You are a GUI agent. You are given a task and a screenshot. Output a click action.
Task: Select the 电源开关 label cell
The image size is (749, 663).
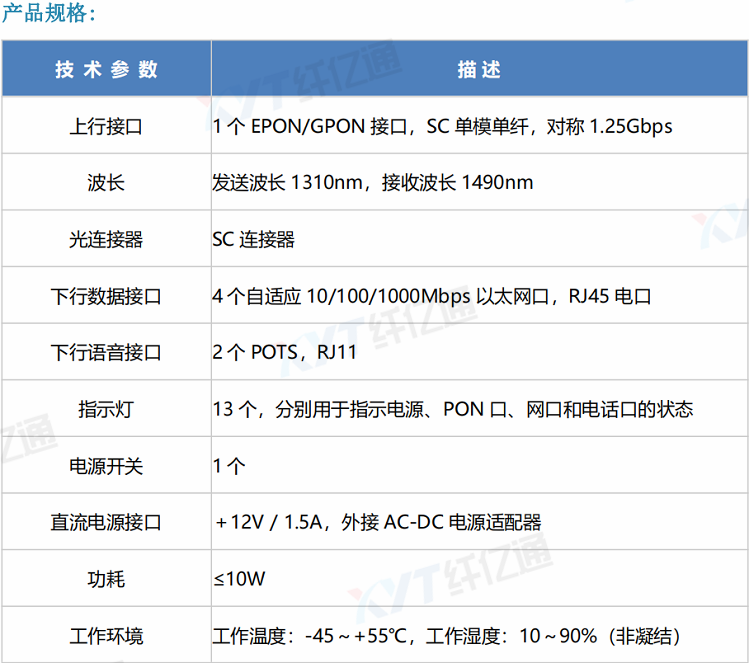tap(106, 466)
